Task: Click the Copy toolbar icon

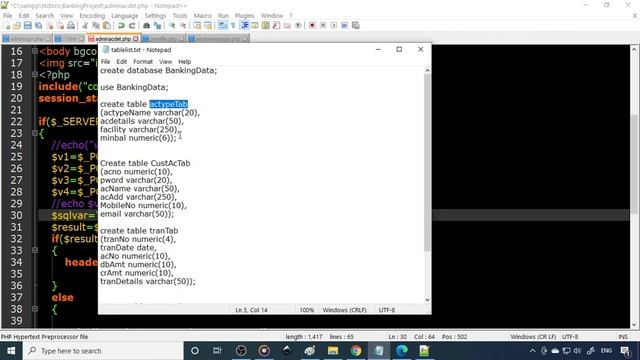Action: coord(96,25)
